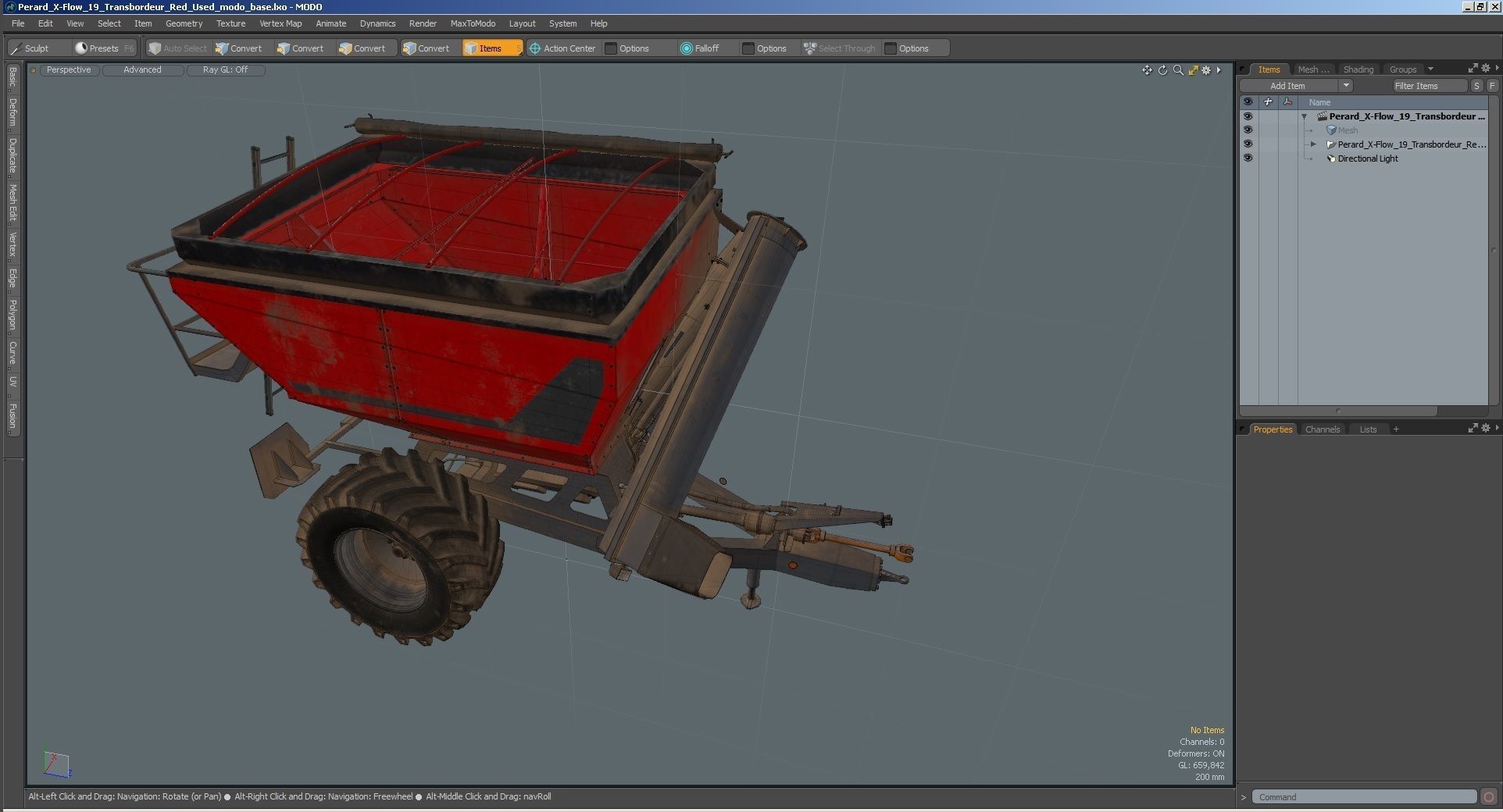Screen dimensions: 1503x812
Task: Expand the Properties panel to full size
Action: 1473,428
